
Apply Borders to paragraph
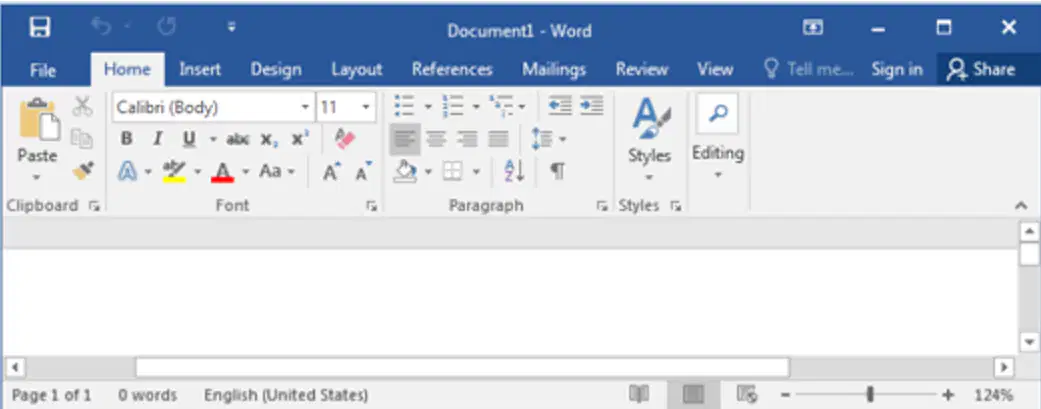(x=452, y=171)
